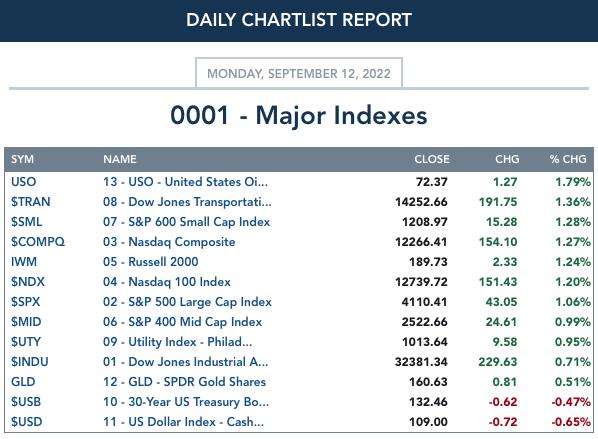Select the $COMPQ symbol
Screen dimensions: 598x439
pyautogui.click(x=38, y=241)
